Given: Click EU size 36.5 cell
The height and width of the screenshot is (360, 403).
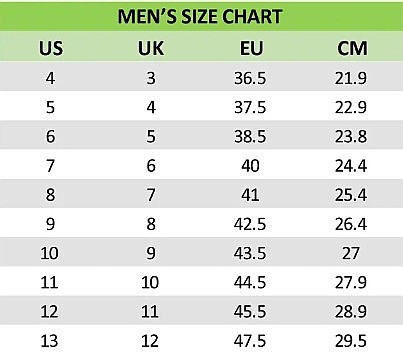Looking at the screenshot, I should [x=250, y=78].
